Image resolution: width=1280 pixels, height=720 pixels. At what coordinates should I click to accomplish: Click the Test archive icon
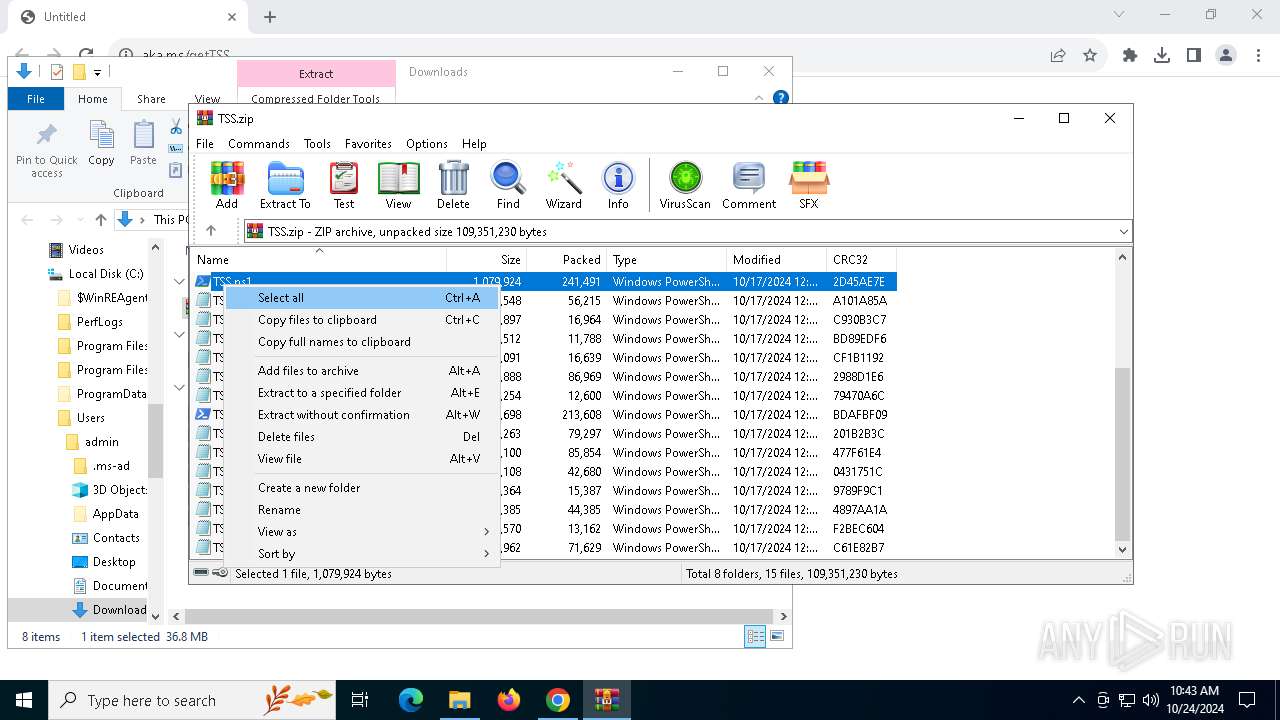(344, 185)
